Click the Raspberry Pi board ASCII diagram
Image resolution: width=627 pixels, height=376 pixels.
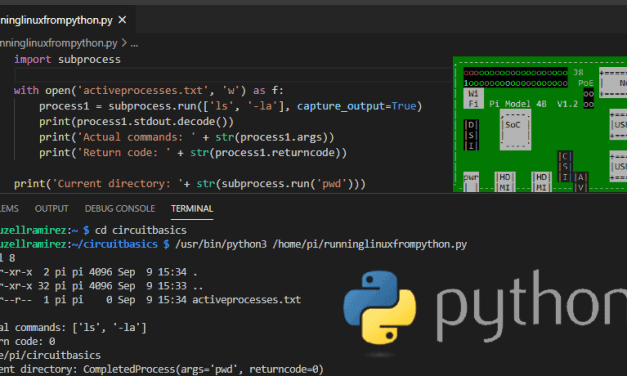click(x=540, y=124)
